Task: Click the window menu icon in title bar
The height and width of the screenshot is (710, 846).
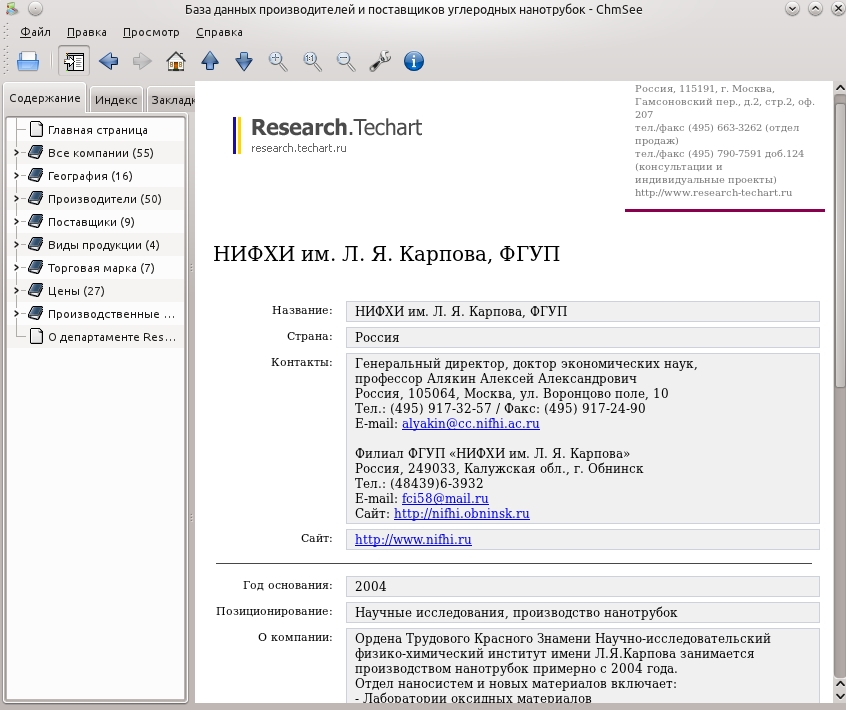Action: point(11,9)
